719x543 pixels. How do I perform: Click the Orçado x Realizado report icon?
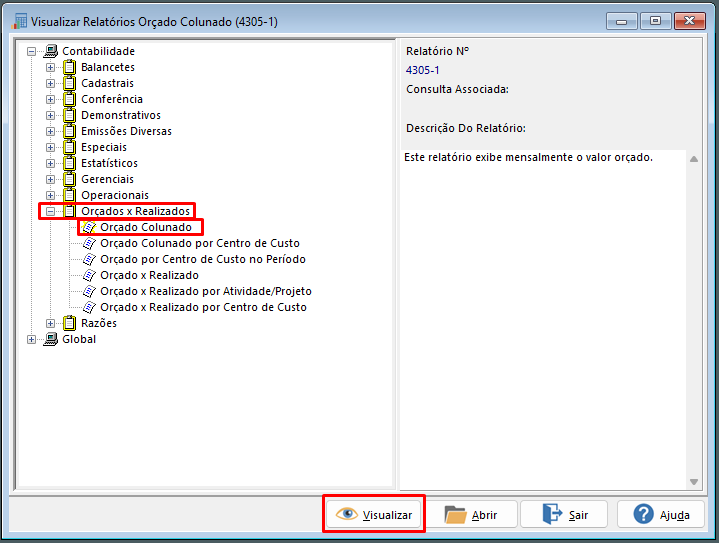coord(89,276)
